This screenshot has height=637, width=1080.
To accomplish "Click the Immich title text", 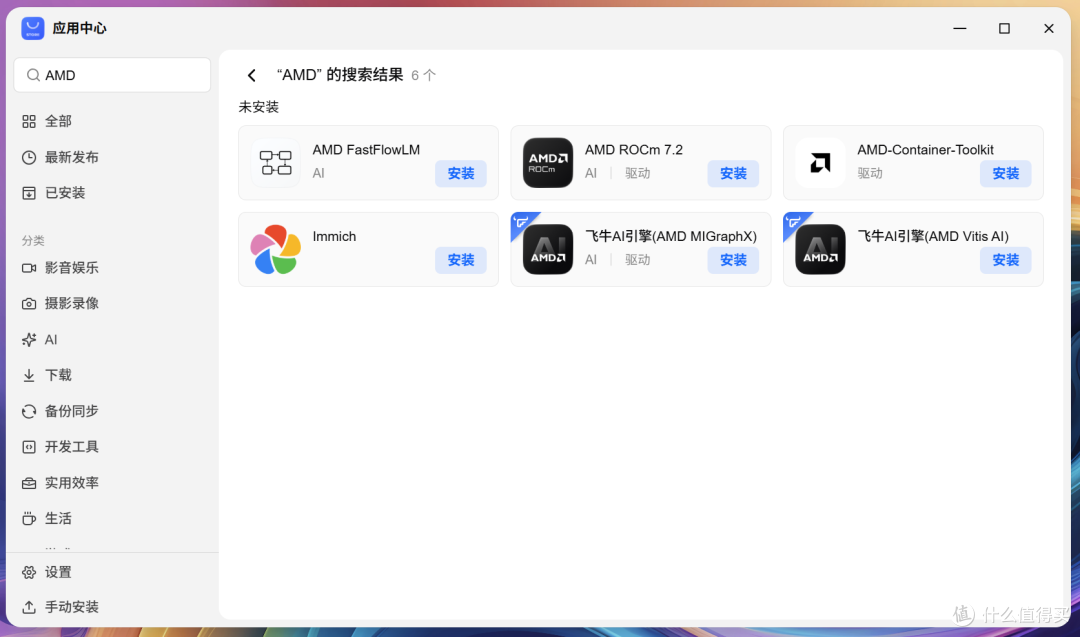I will [x=334, y=237].
